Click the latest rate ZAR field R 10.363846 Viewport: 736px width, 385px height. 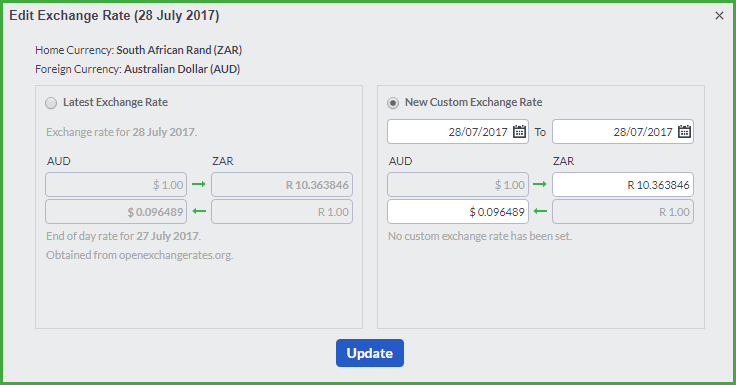(282, 185)
